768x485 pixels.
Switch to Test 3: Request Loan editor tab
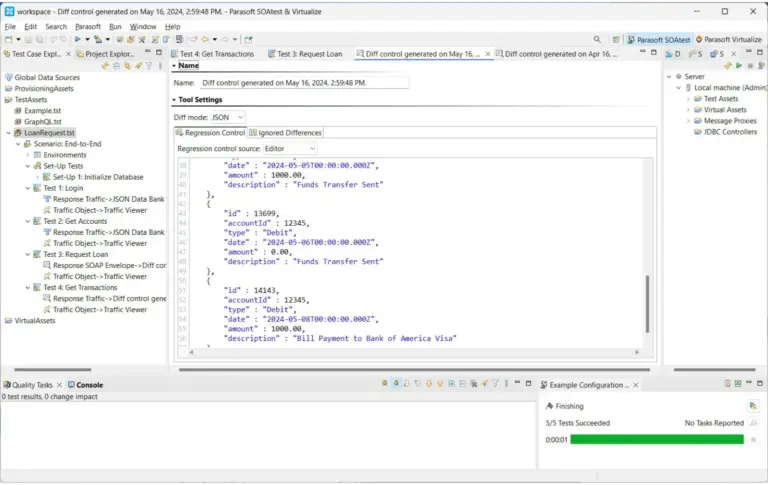pos(305,54)
